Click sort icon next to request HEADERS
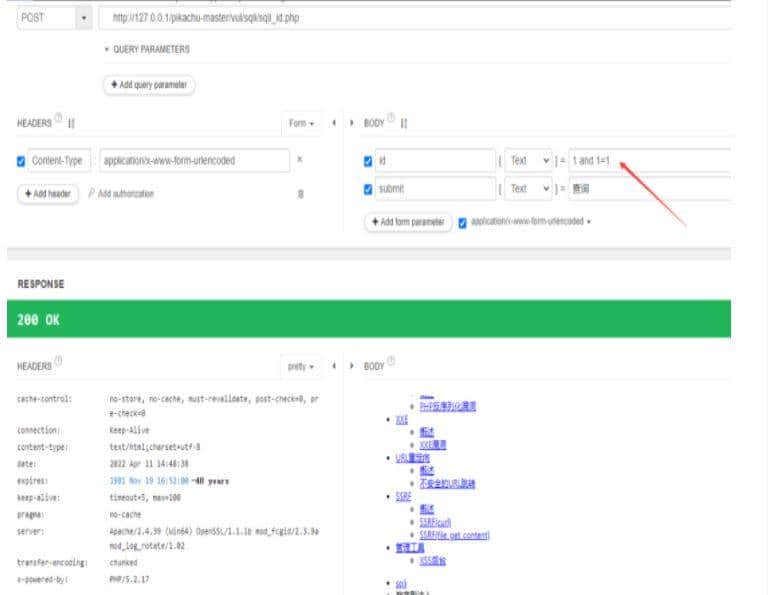This screenshot has height=595, width=768. (71, 123)
